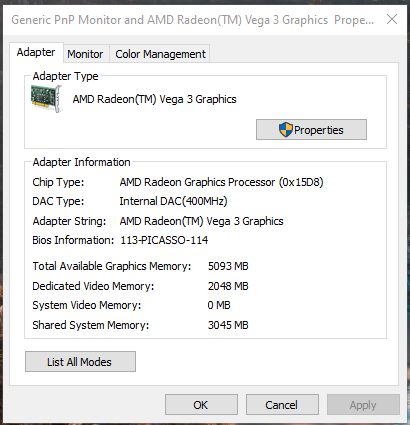Close the properties dialog with X
The width and height of the screenshot is (410, 425).
click(x=392, y=19)
